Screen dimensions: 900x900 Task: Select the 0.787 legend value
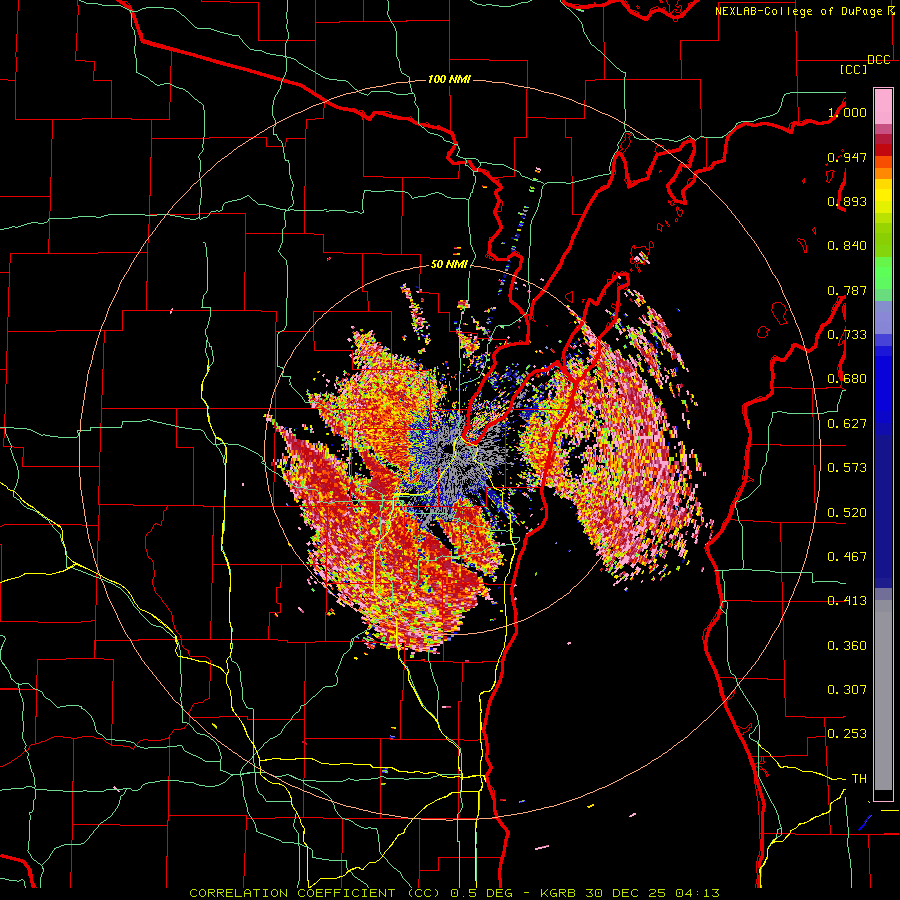coord(847,290)
